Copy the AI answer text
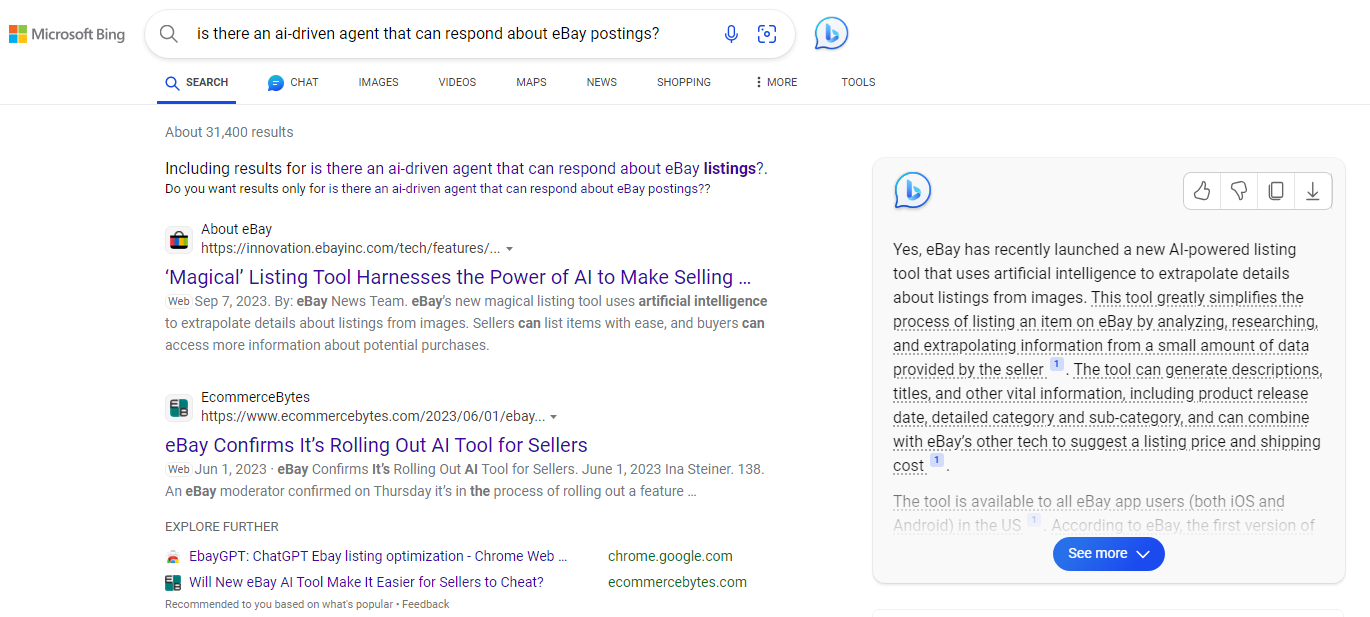Image resolution: width=1370 pixels, height=617 pixels. (x=1276, y=191)
